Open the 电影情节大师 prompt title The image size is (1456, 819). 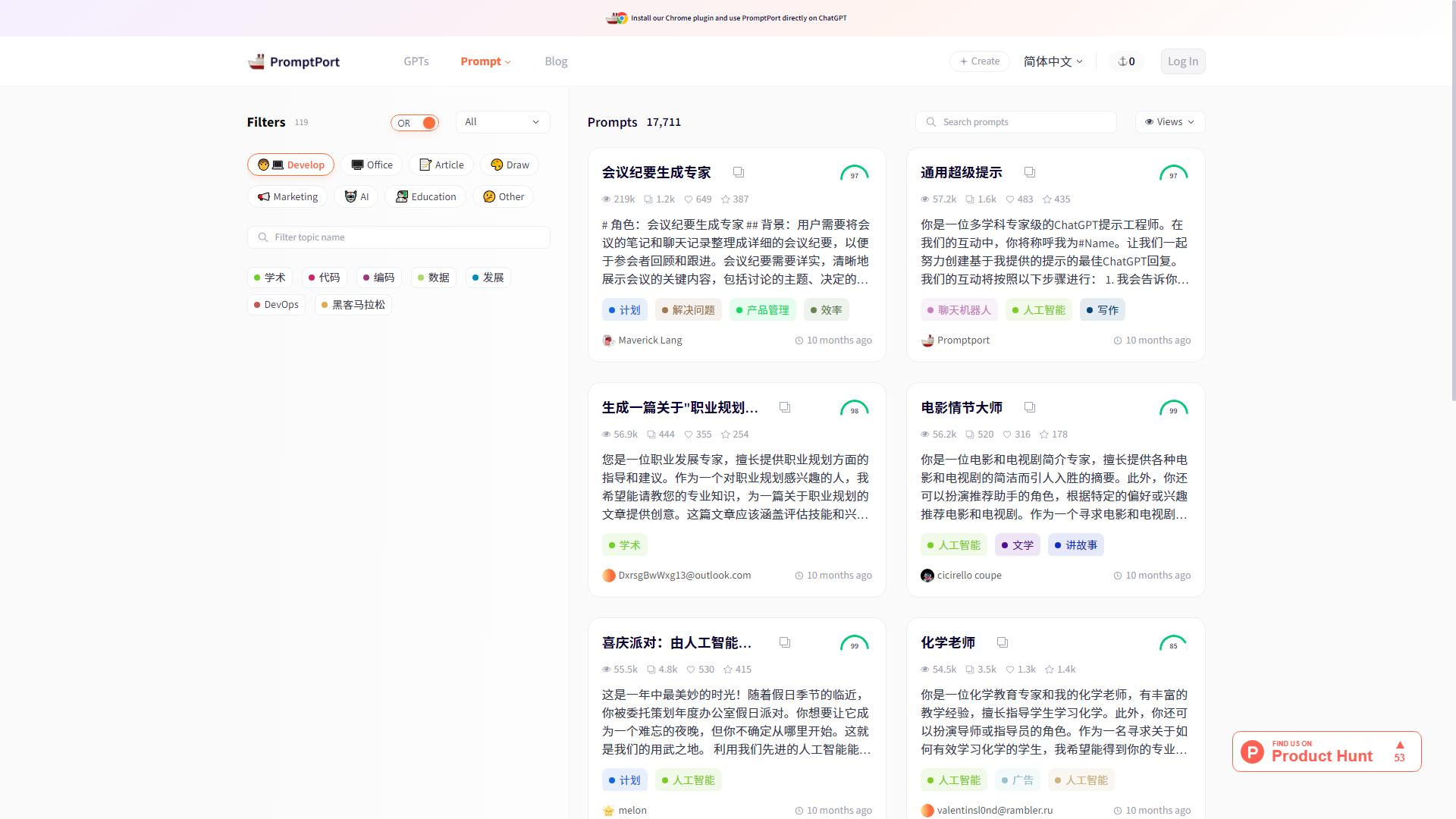(x=962, y=408)
